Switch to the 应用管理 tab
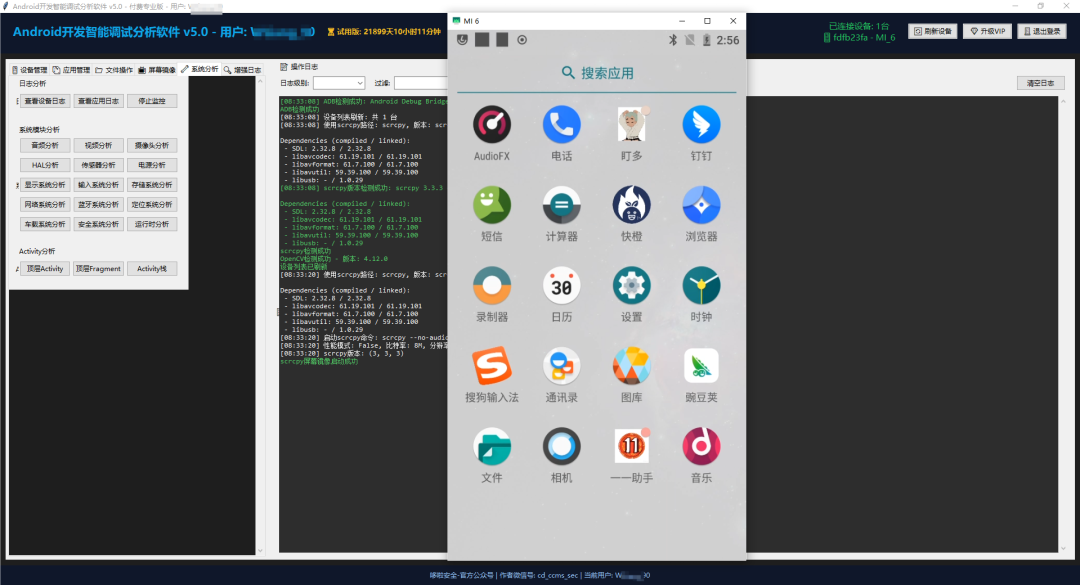The height and width of the screenshot is (585, 1080). [72, 70]
